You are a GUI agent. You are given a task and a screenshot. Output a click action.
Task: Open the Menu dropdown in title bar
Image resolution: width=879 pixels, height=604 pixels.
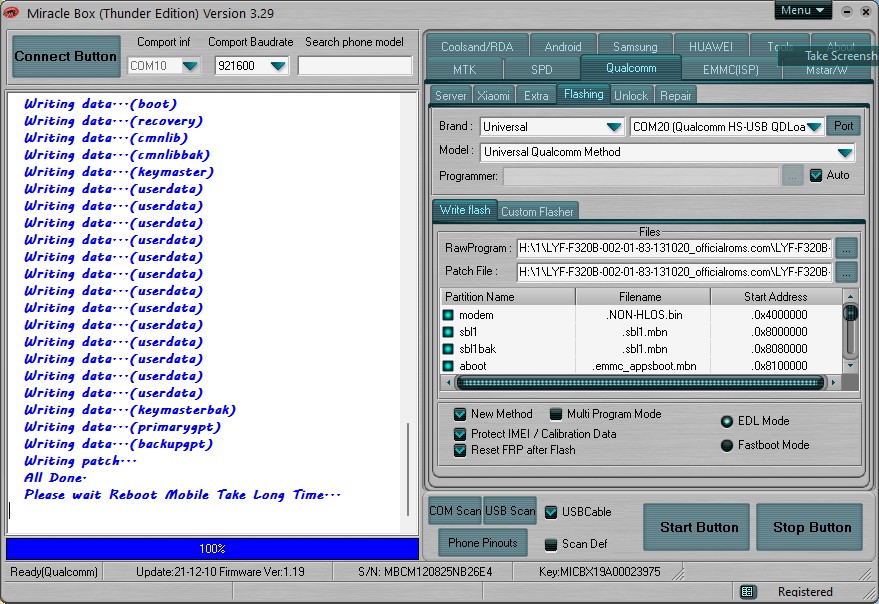[803, 11]
